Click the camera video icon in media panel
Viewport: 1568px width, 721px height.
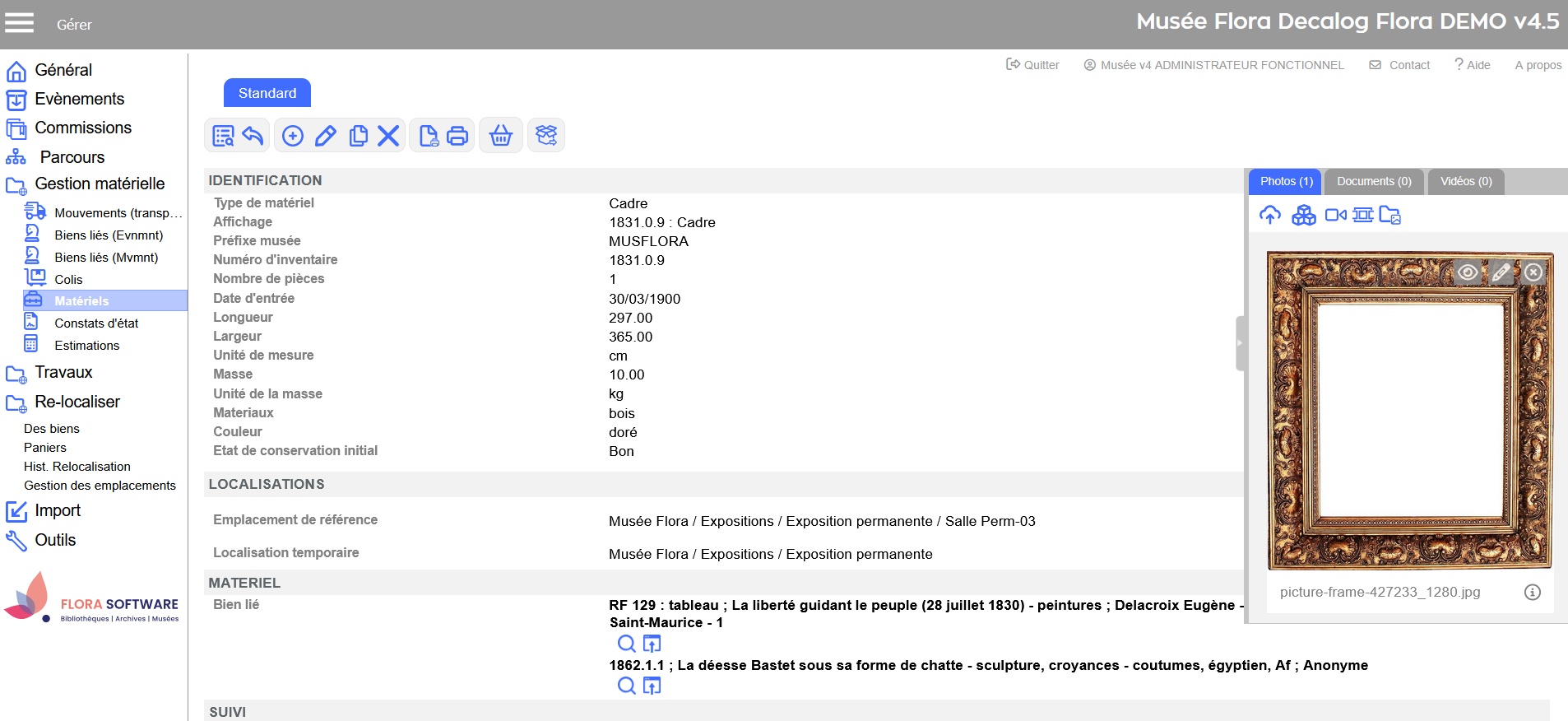[x=1335, y=216]
